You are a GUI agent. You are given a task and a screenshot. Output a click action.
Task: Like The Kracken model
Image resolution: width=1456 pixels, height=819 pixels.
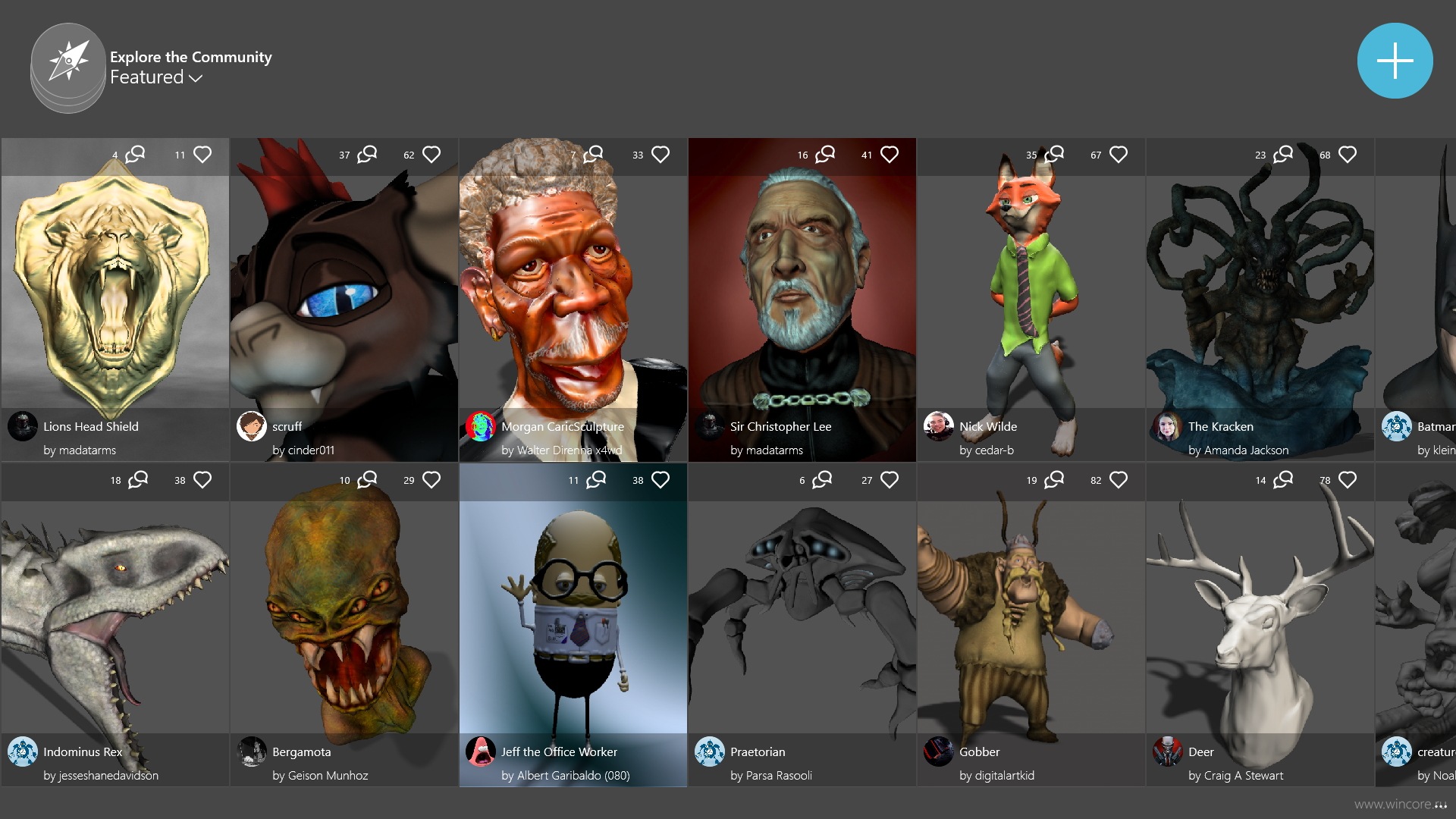(x=1348, y=155)
